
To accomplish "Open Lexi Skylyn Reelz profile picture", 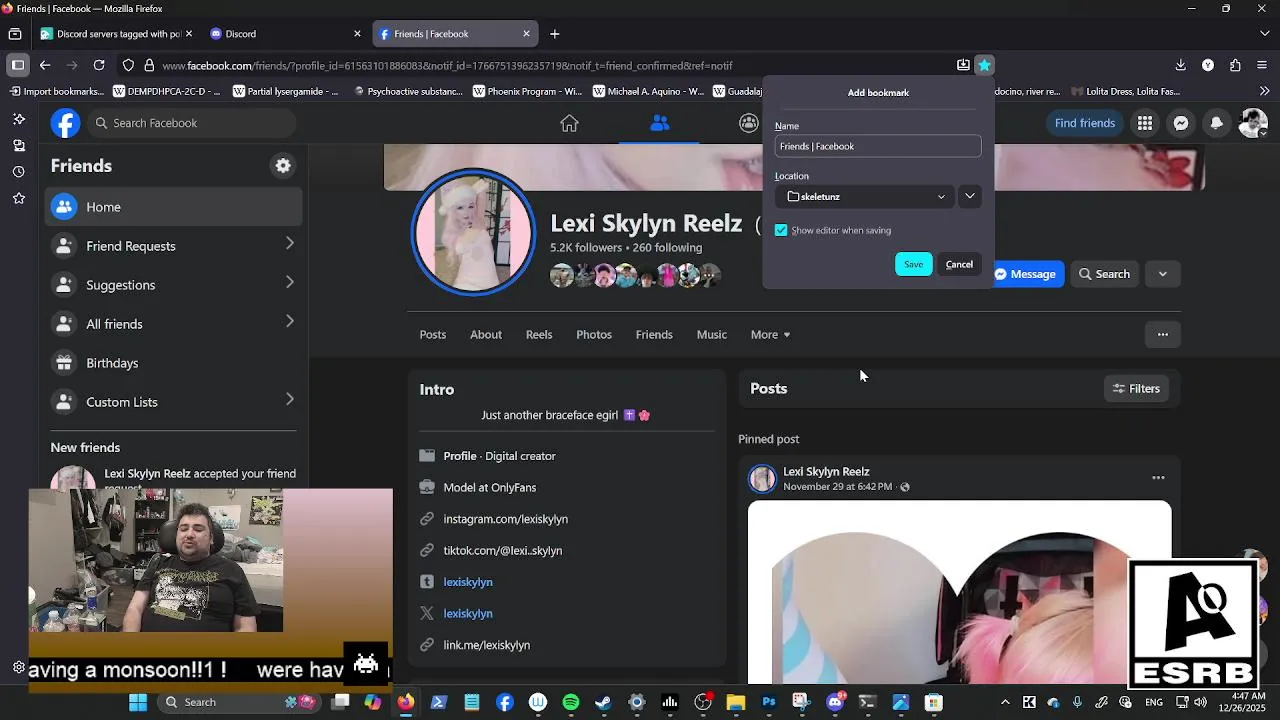I will 474,232.
